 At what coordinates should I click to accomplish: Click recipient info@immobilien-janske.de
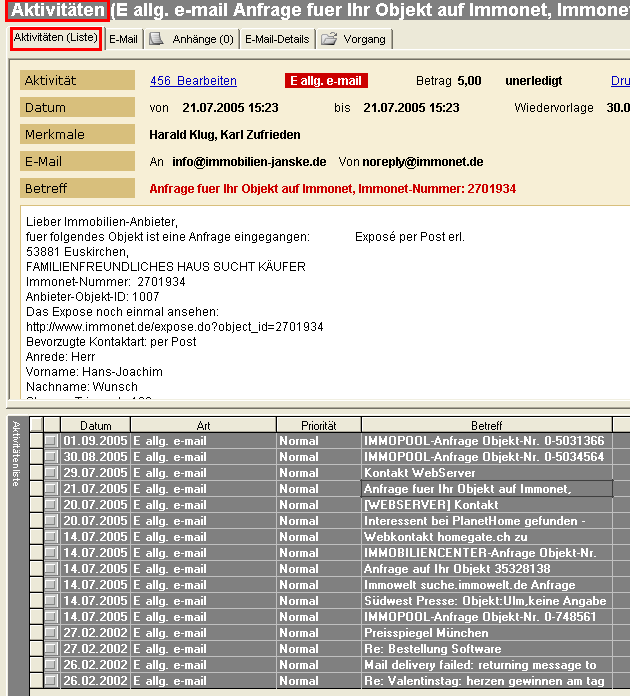click(249, 162)
